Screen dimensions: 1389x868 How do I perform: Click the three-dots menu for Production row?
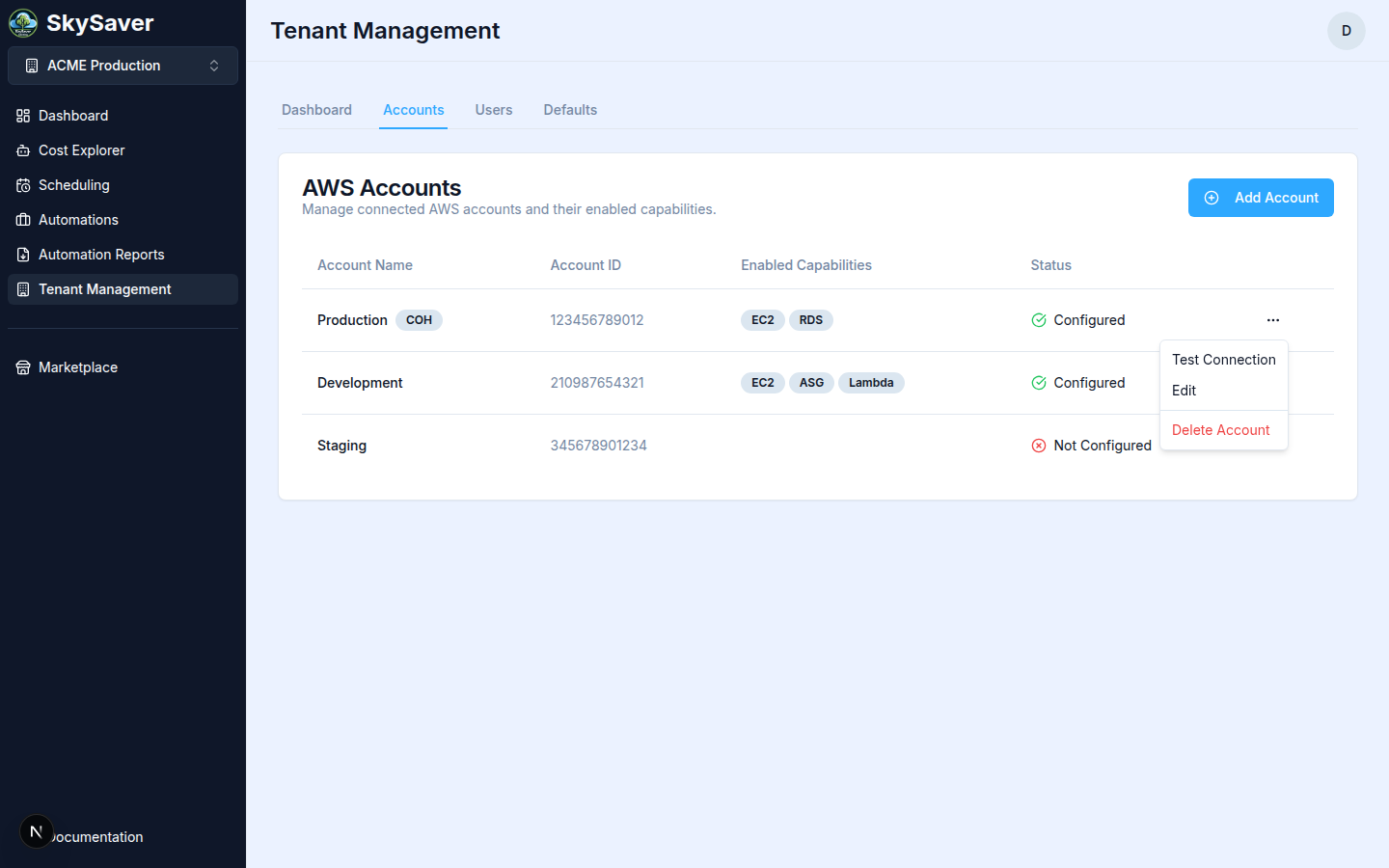click(x=1273, y=320)
